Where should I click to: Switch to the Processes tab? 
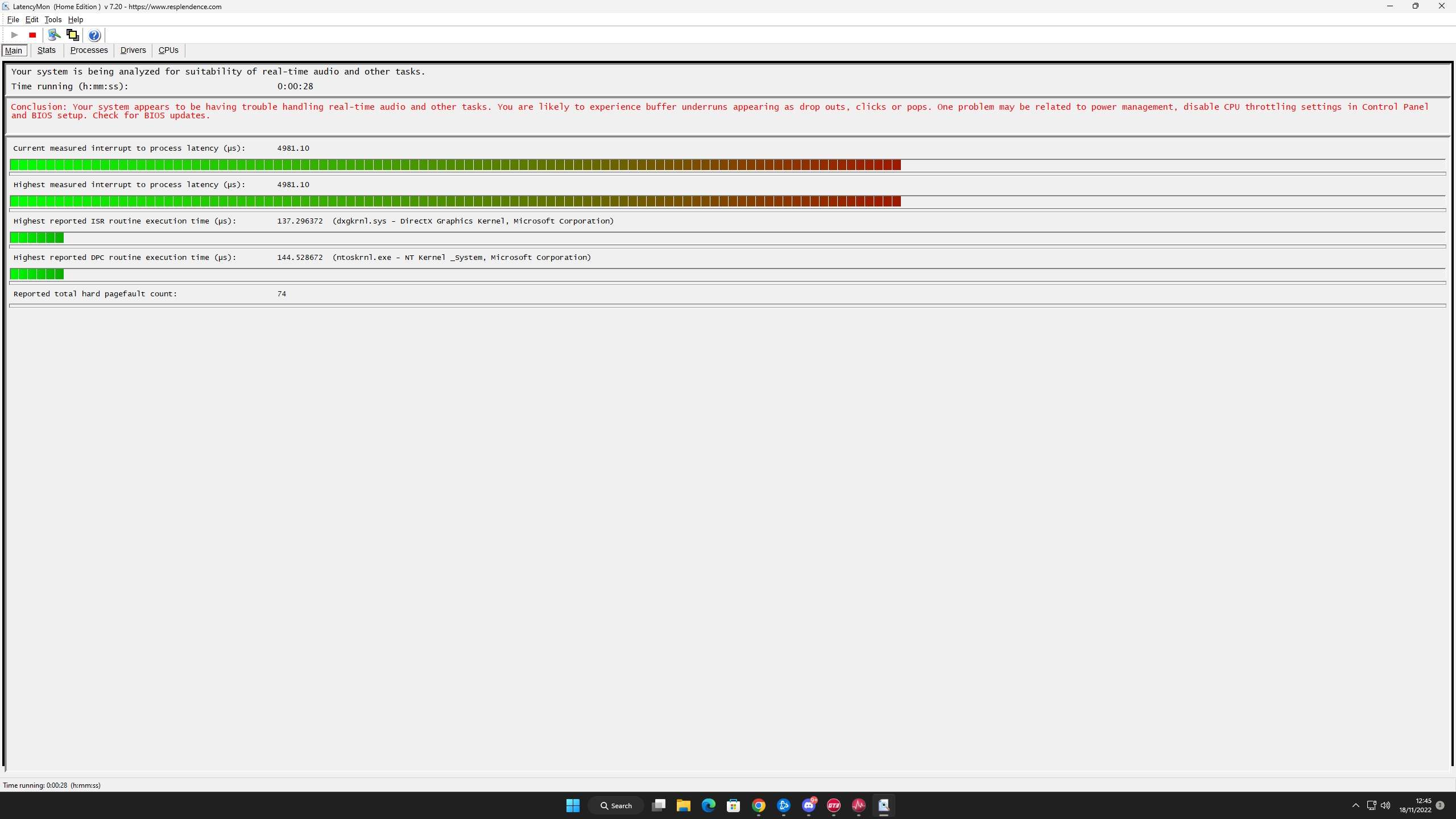89,50
